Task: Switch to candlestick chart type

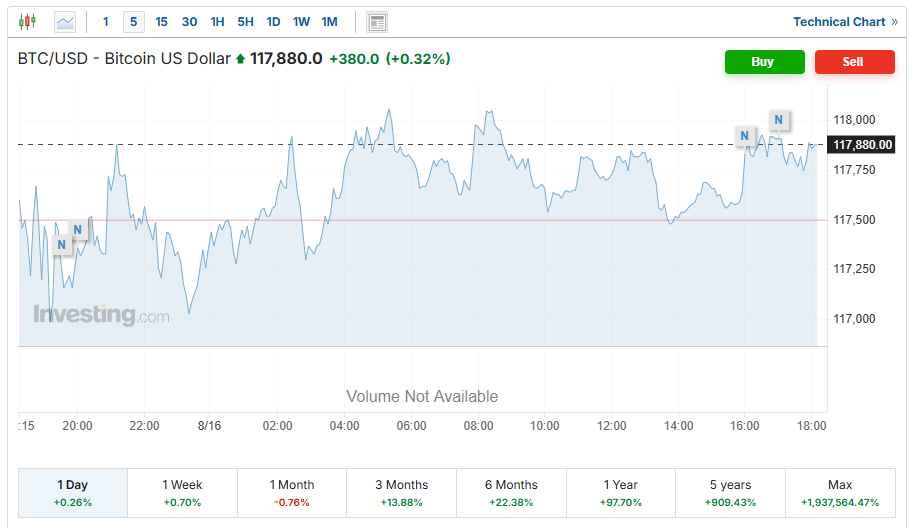Action: (27, 21)
